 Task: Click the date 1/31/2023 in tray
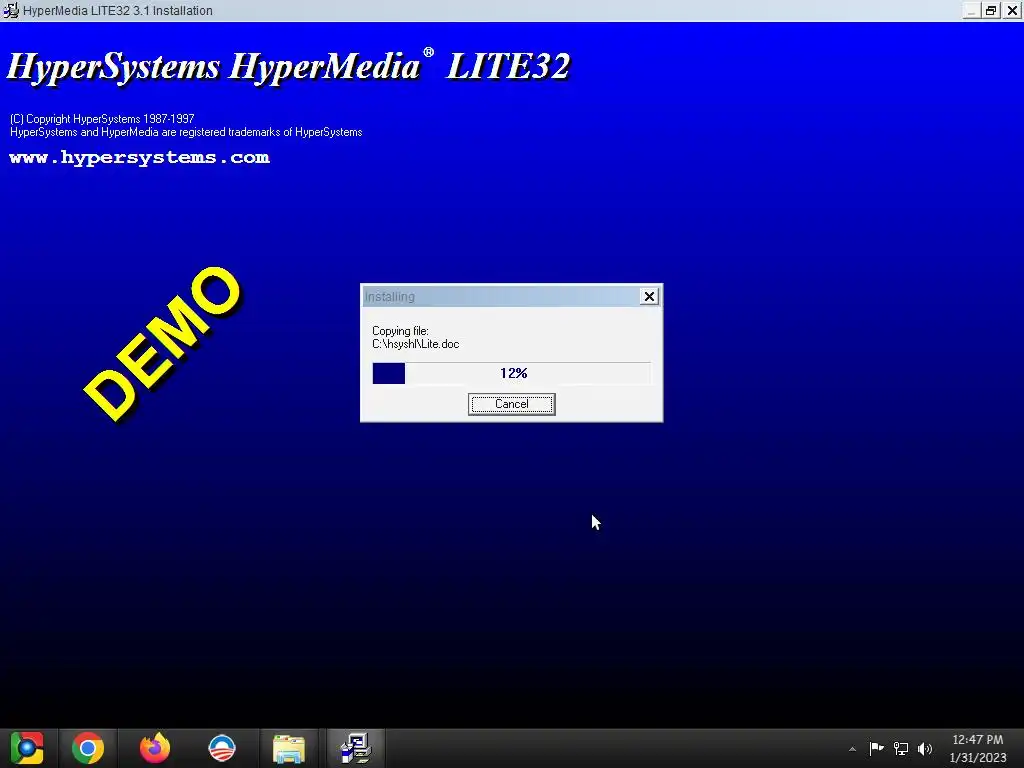point(978,758)
